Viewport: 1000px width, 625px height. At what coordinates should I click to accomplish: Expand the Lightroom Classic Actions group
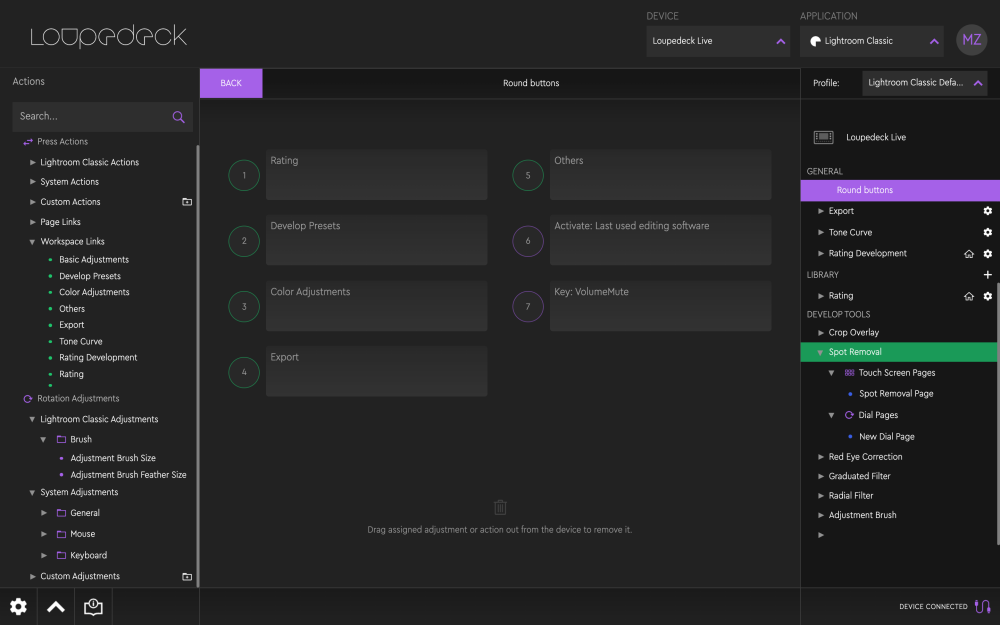tap(33, 162)
